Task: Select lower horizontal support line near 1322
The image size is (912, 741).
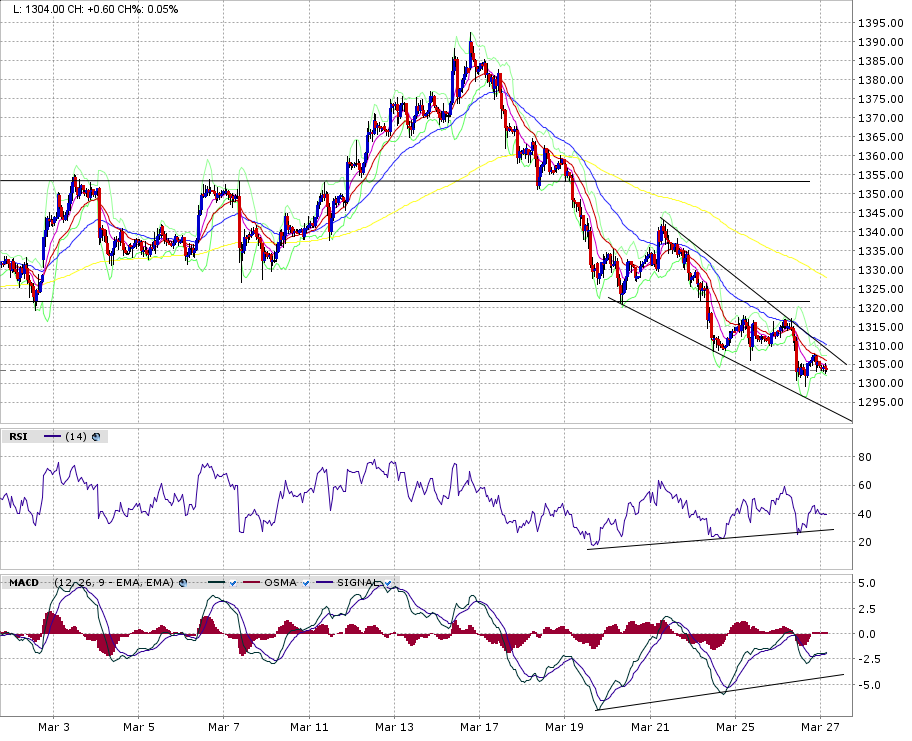Action: pyautogui.click(x=405, y=302)
